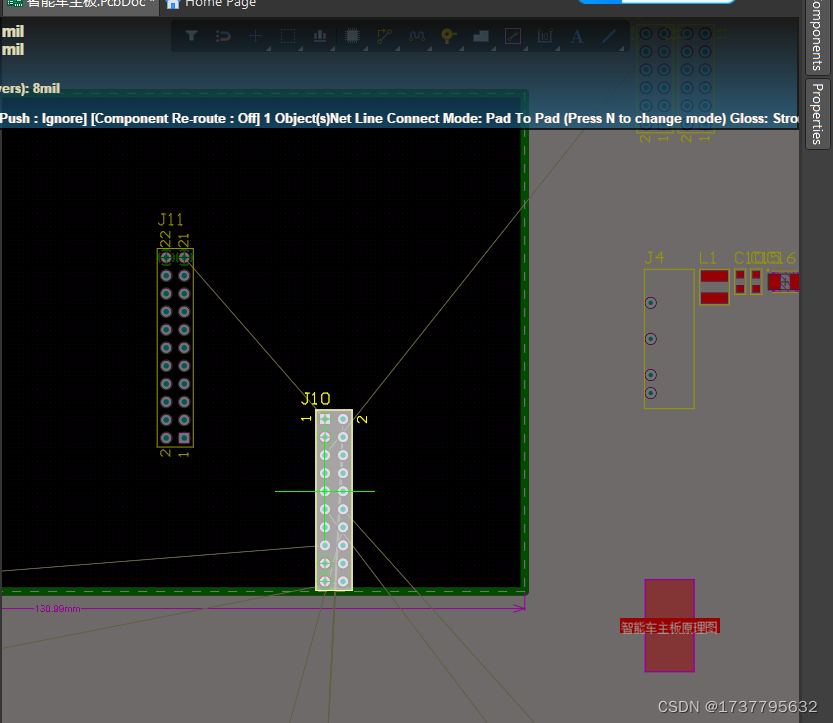This screenshot has height=723, width=833.
Task: Select pad 2 of connector J10
Action: [x=343, y=419]
